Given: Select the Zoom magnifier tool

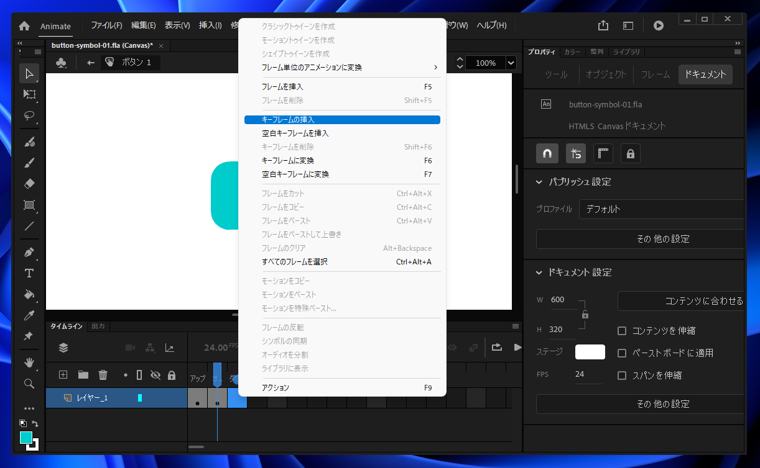Looking at the screenshot, I should coord(29,384).
